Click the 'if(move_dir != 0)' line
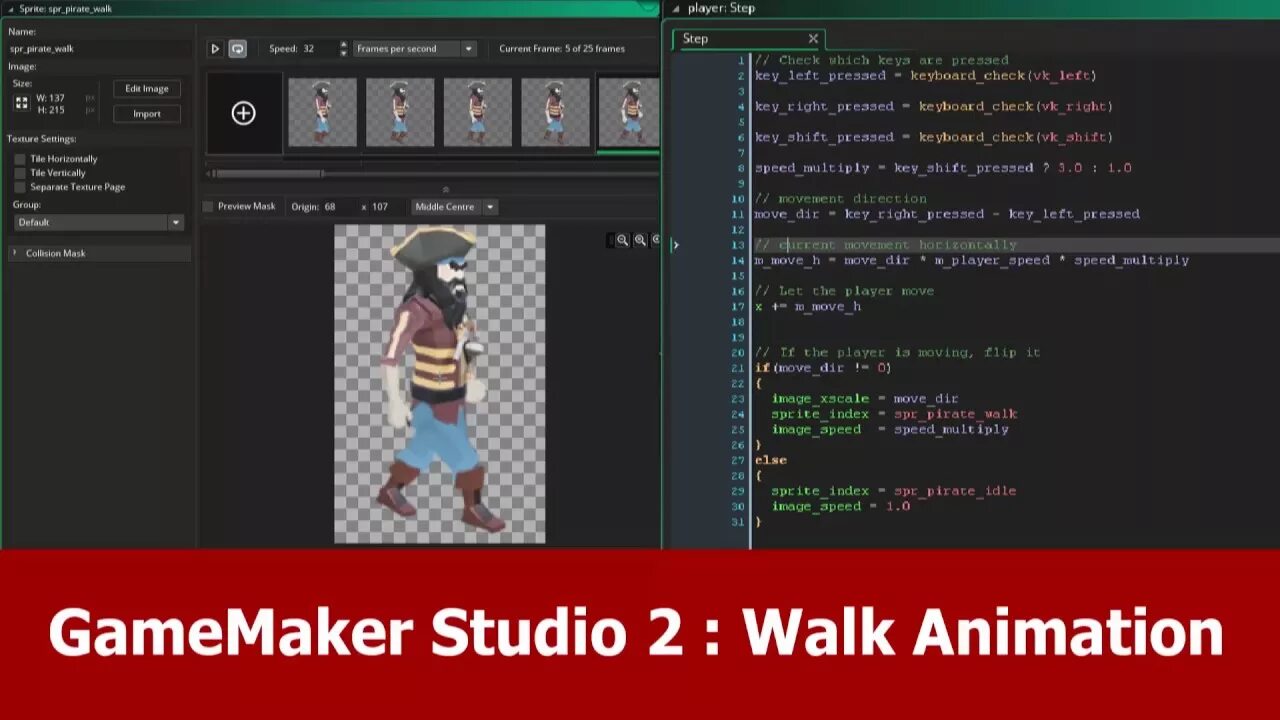This screenshot has width=1280, height=720. point(823,368)
